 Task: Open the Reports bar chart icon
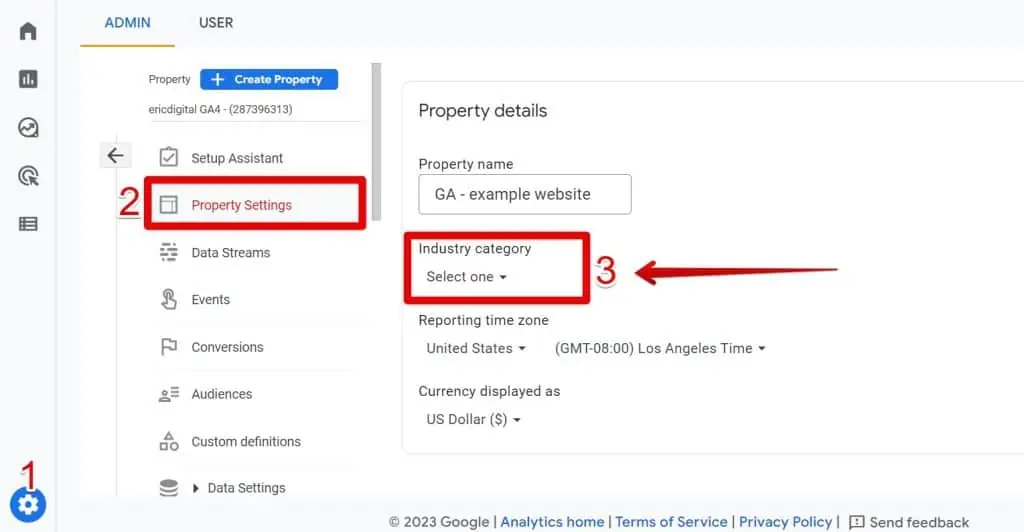28,79
